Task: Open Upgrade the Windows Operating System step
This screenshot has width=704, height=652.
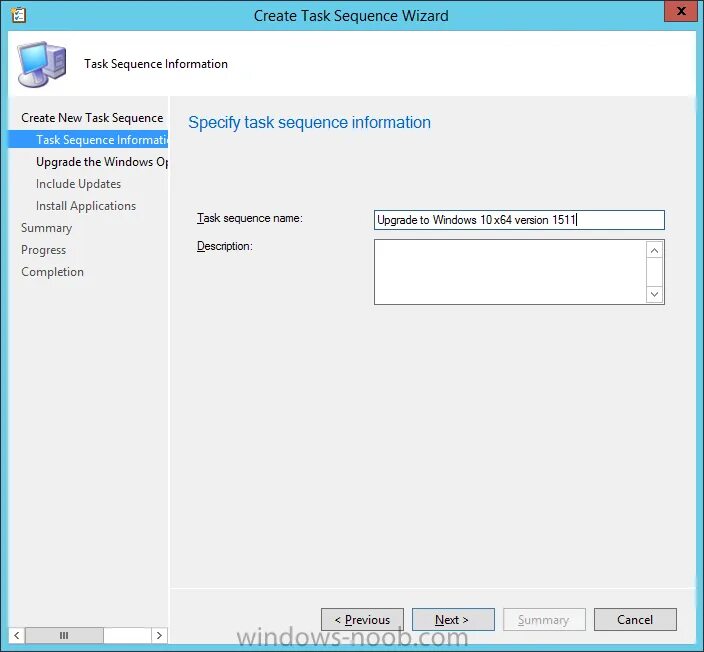Action: pos(102,162)
